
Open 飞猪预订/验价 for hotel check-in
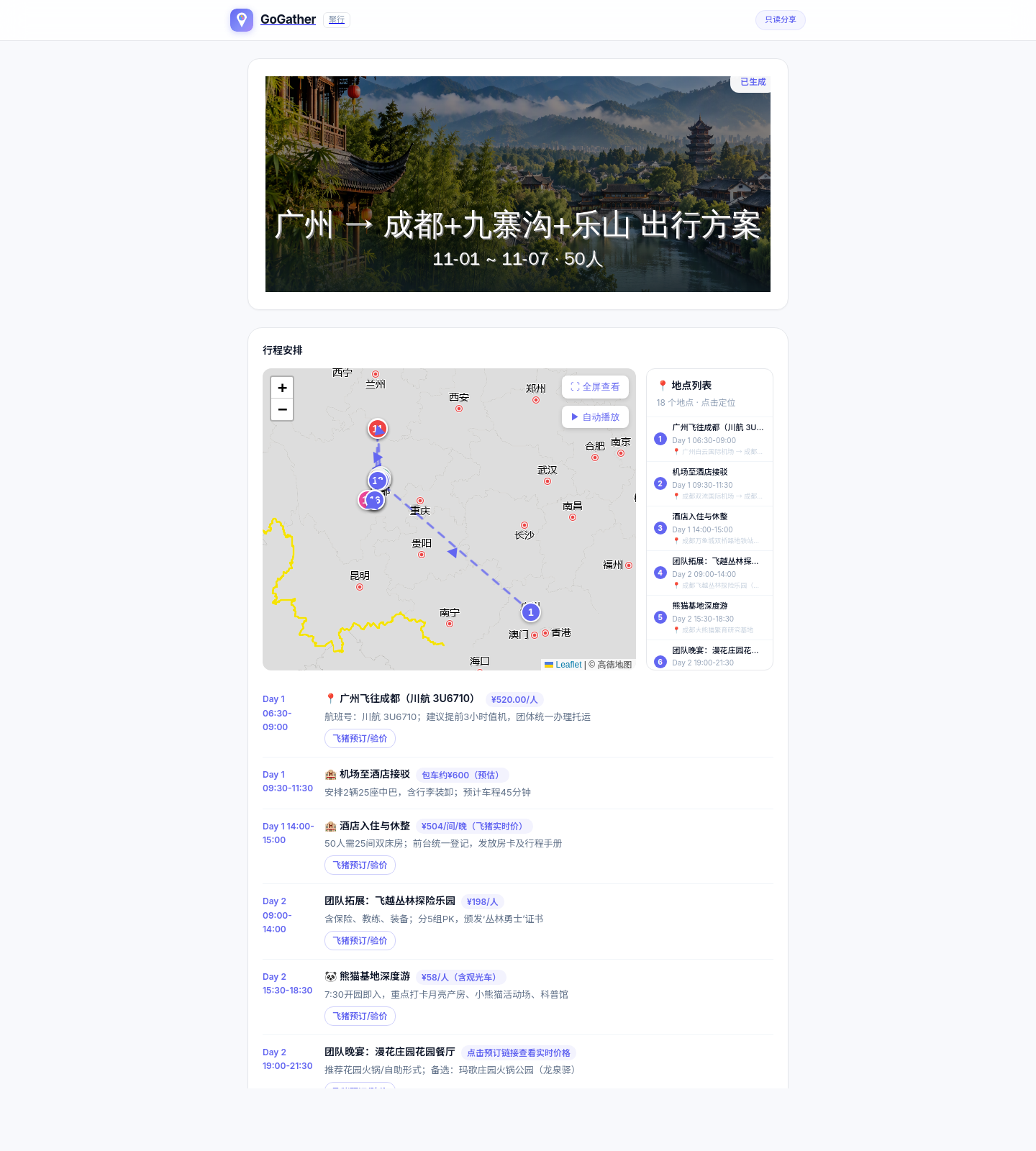pos(360,865)
